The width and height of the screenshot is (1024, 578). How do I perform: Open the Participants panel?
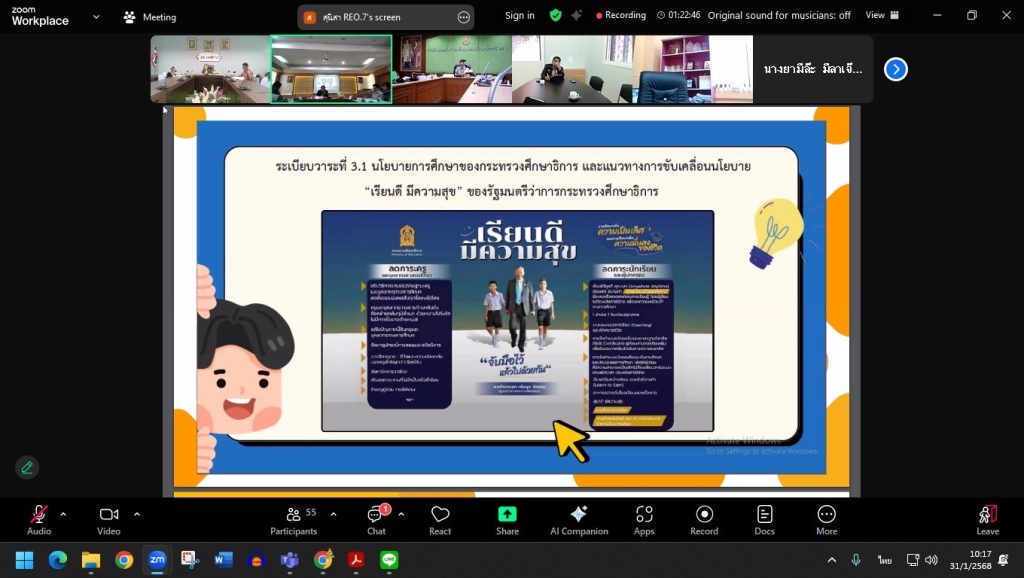pyautogui.click(x=294, y=520)
